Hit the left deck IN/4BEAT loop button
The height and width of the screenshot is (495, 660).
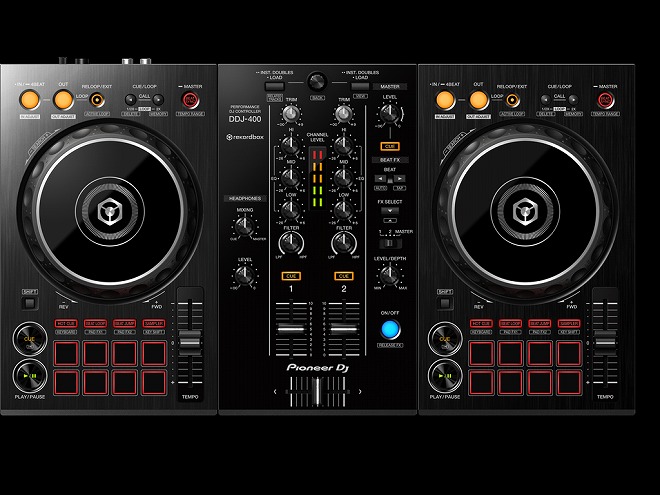(30, 100)
